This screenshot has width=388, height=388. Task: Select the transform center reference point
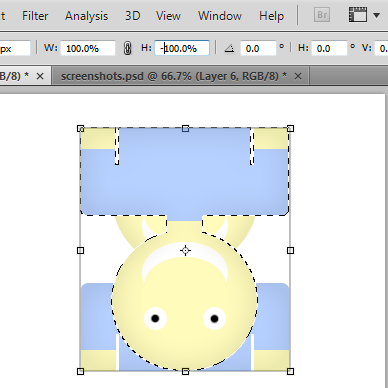(x=185, y=250)
